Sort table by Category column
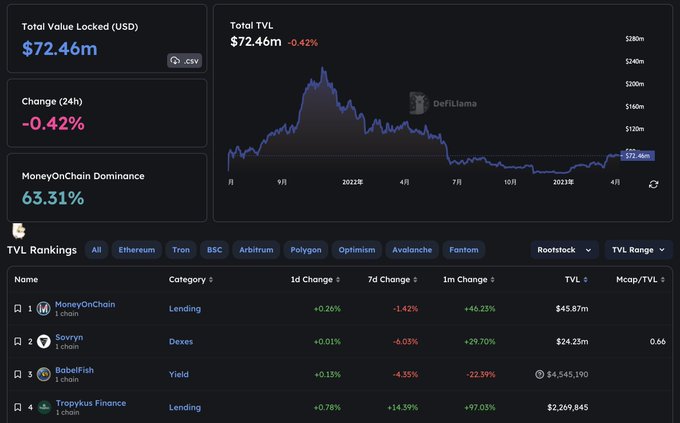 [191, 279]
